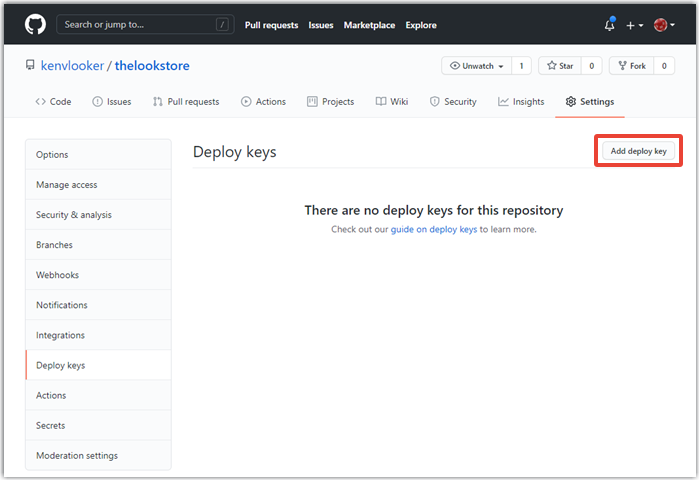Screen dimensions: 700x481
Task: Open the notifications bell icon
Action: pyautogui.click(x=609, y=25)
